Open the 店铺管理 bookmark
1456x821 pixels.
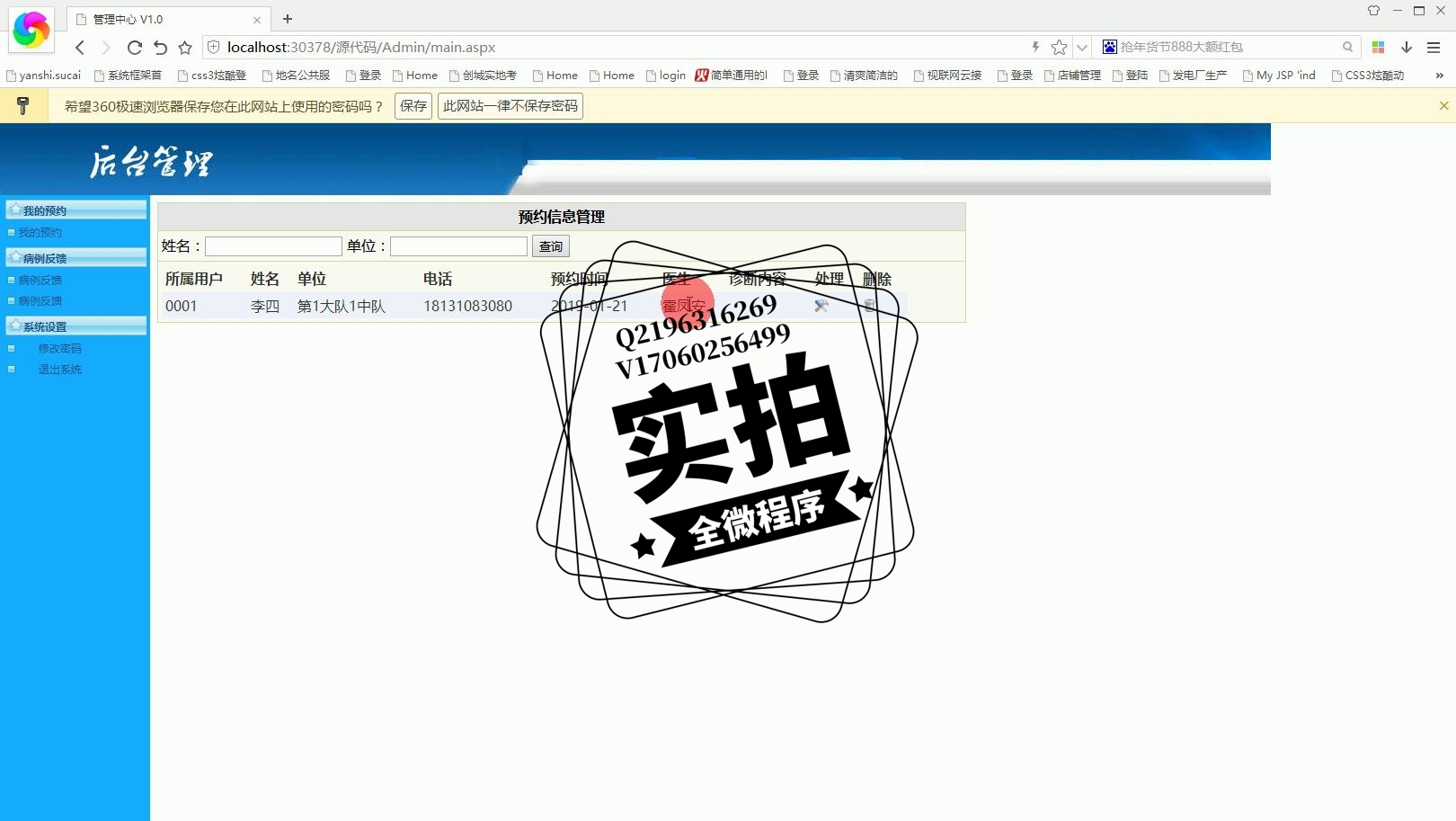click(x=1073, y=76)
